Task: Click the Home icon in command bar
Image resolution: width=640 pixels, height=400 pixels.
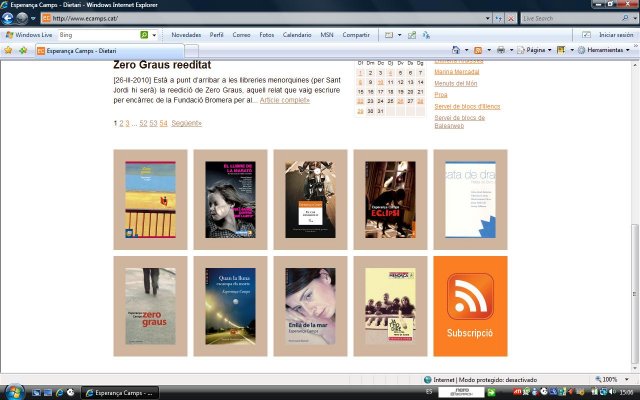Action: coord(457,50)
